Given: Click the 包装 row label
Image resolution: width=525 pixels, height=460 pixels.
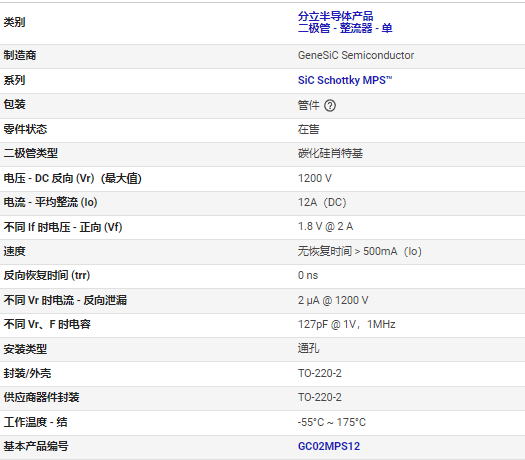Looking at the screenshot, I should [15, 104].
